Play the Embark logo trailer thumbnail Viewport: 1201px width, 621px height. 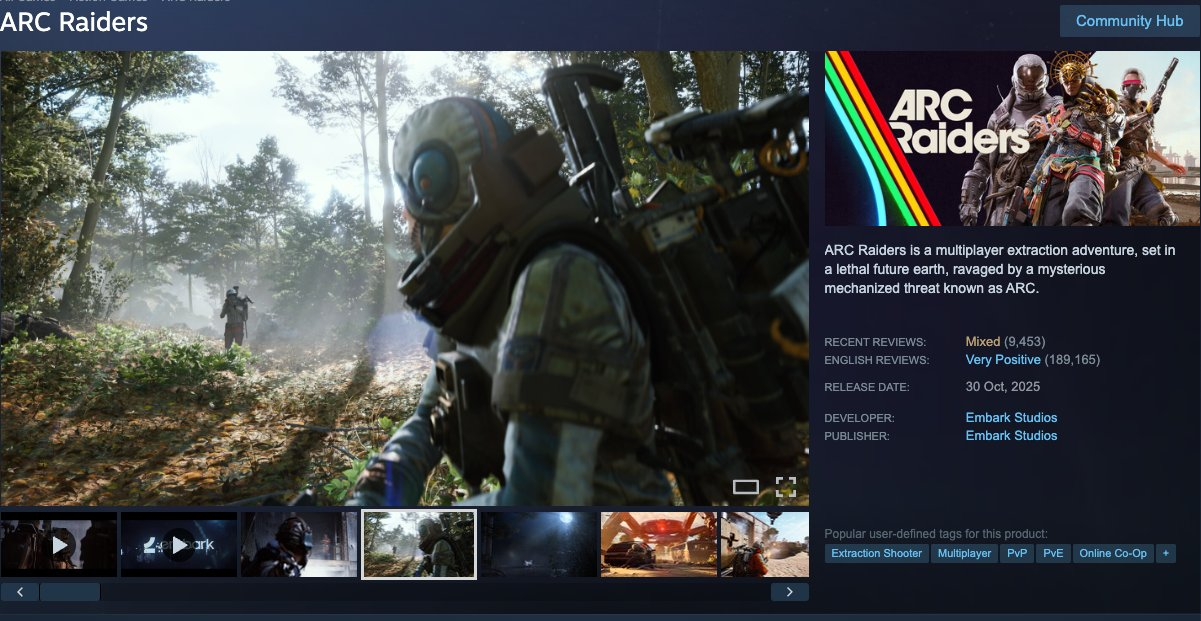click(x=179, y=544)
